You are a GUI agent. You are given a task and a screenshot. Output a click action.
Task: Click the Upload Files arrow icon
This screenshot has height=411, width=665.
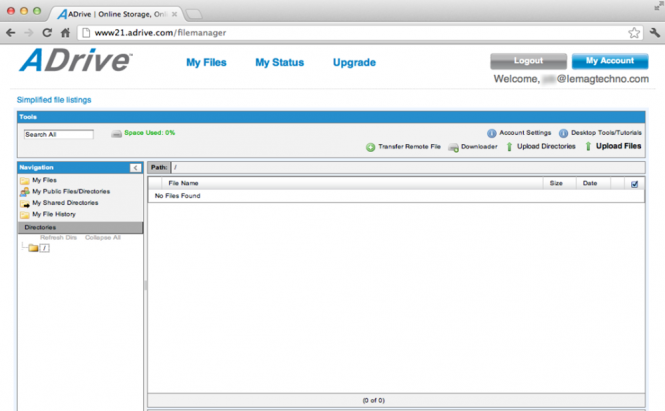588,147
